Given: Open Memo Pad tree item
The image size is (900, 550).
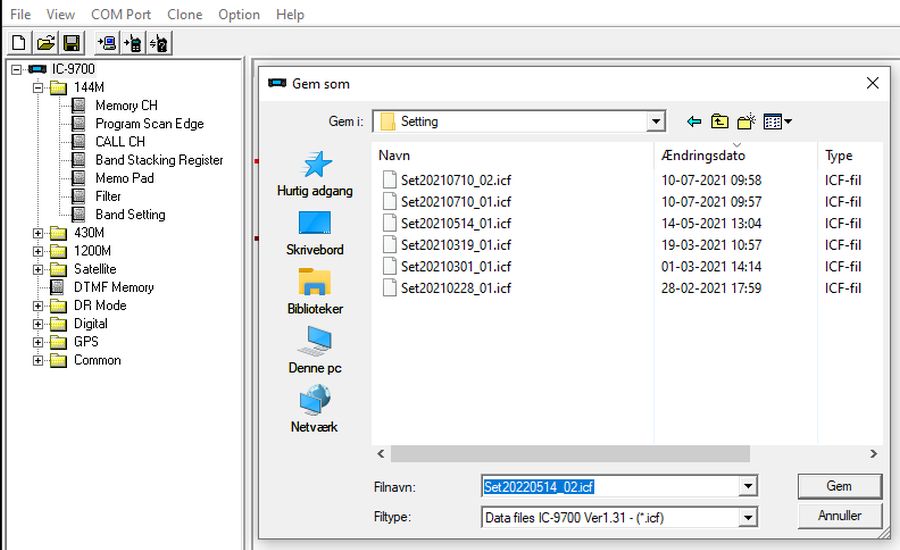Looking at the screenshot, I should point(125,178).
